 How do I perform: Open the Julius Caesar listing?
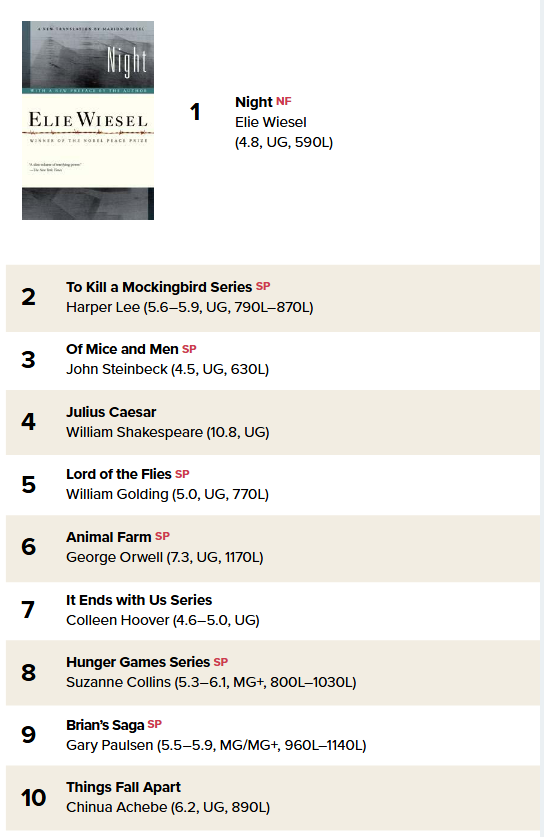coord(111,412)
